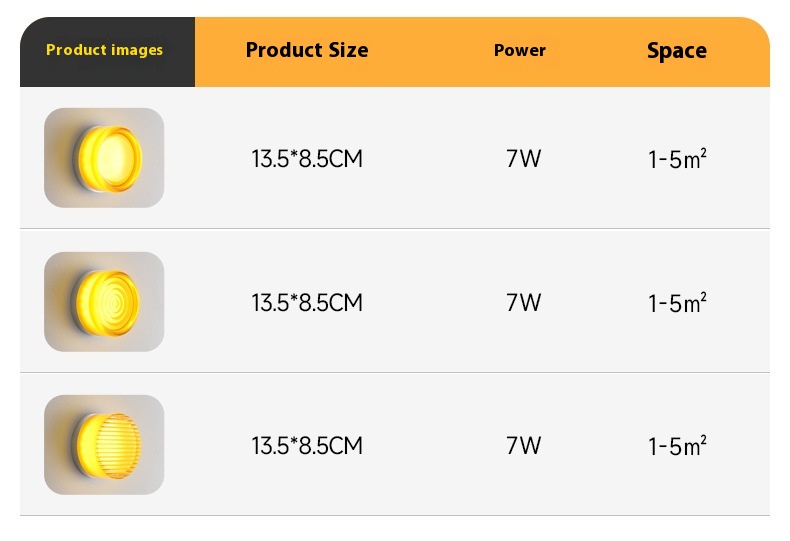The height and width of the screenshot is (541, 790).
Task: Click the striped-lens lamp thumbnail
Action: [104, 445]
